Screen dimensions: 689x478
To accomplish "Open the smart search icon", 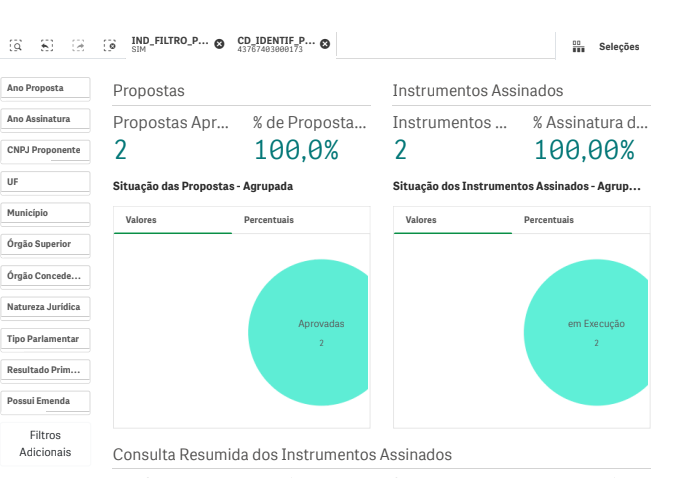I will (x=16, y=46).
